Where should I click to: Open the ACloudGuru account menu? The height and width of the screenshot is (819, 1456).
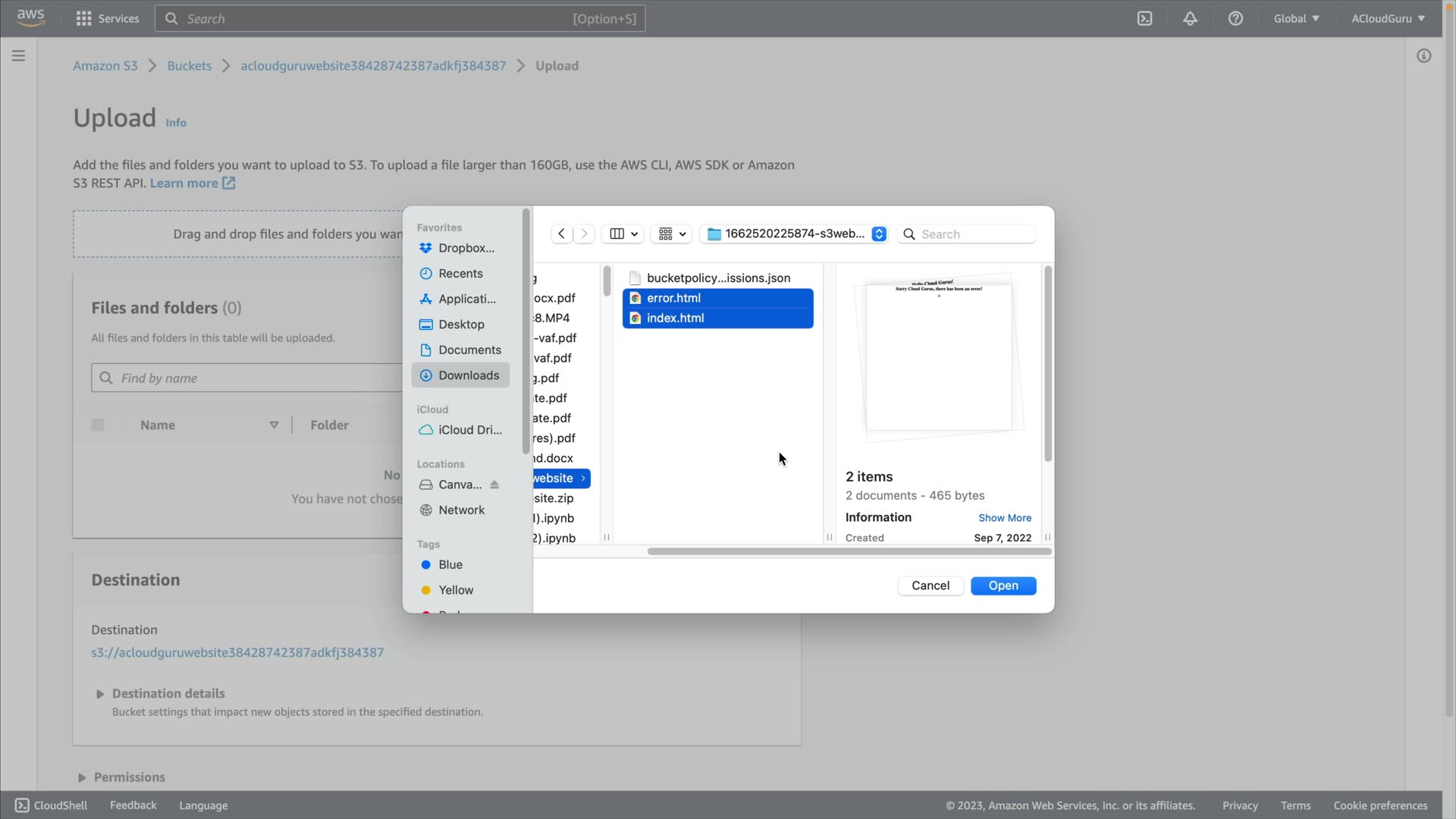pos(1387,19)
